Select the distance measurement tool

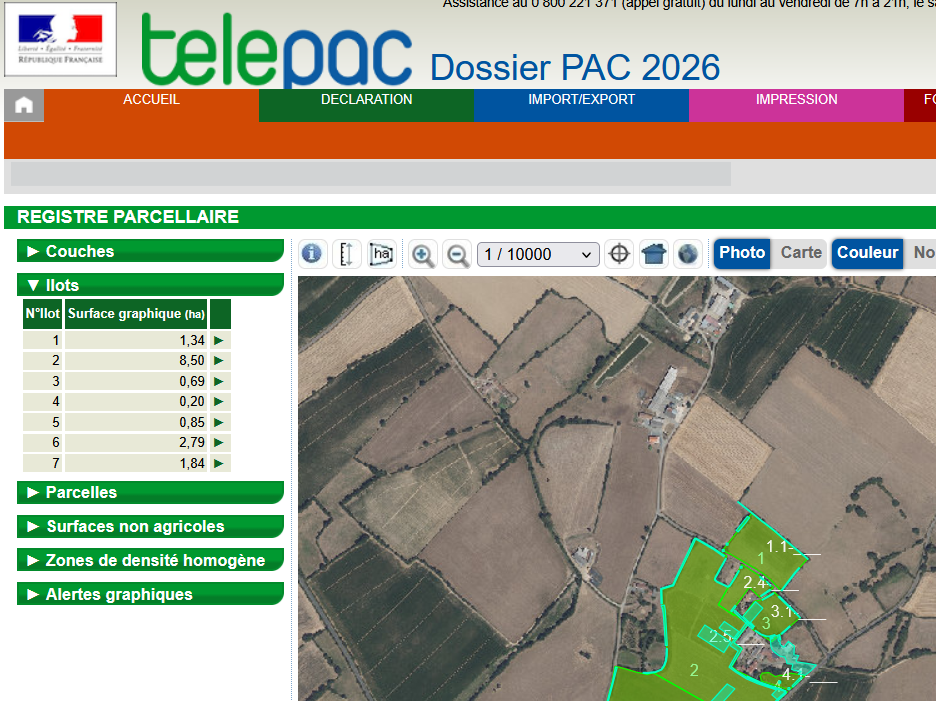347,253
